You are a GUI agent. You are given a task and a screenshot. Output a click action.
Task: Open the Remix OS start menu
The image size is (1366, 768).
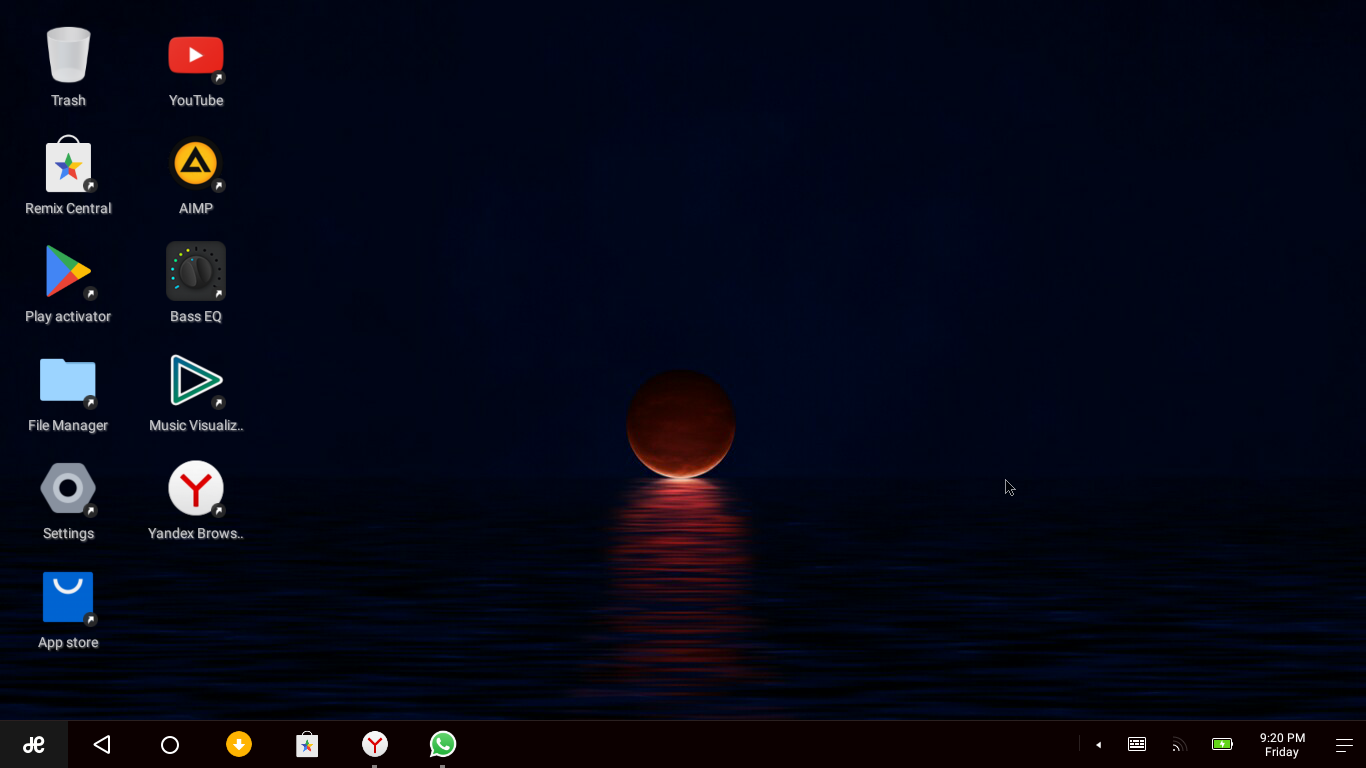tap(34, 744)
